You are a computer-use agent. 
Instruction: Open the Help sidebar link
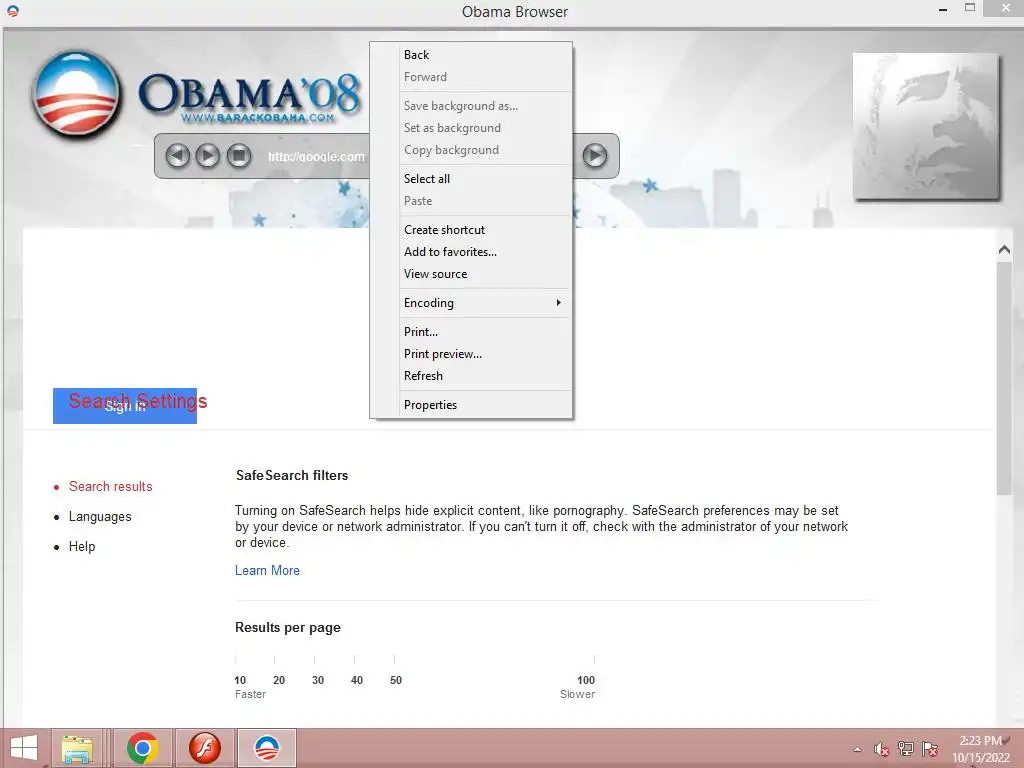[x=82, y=547]
